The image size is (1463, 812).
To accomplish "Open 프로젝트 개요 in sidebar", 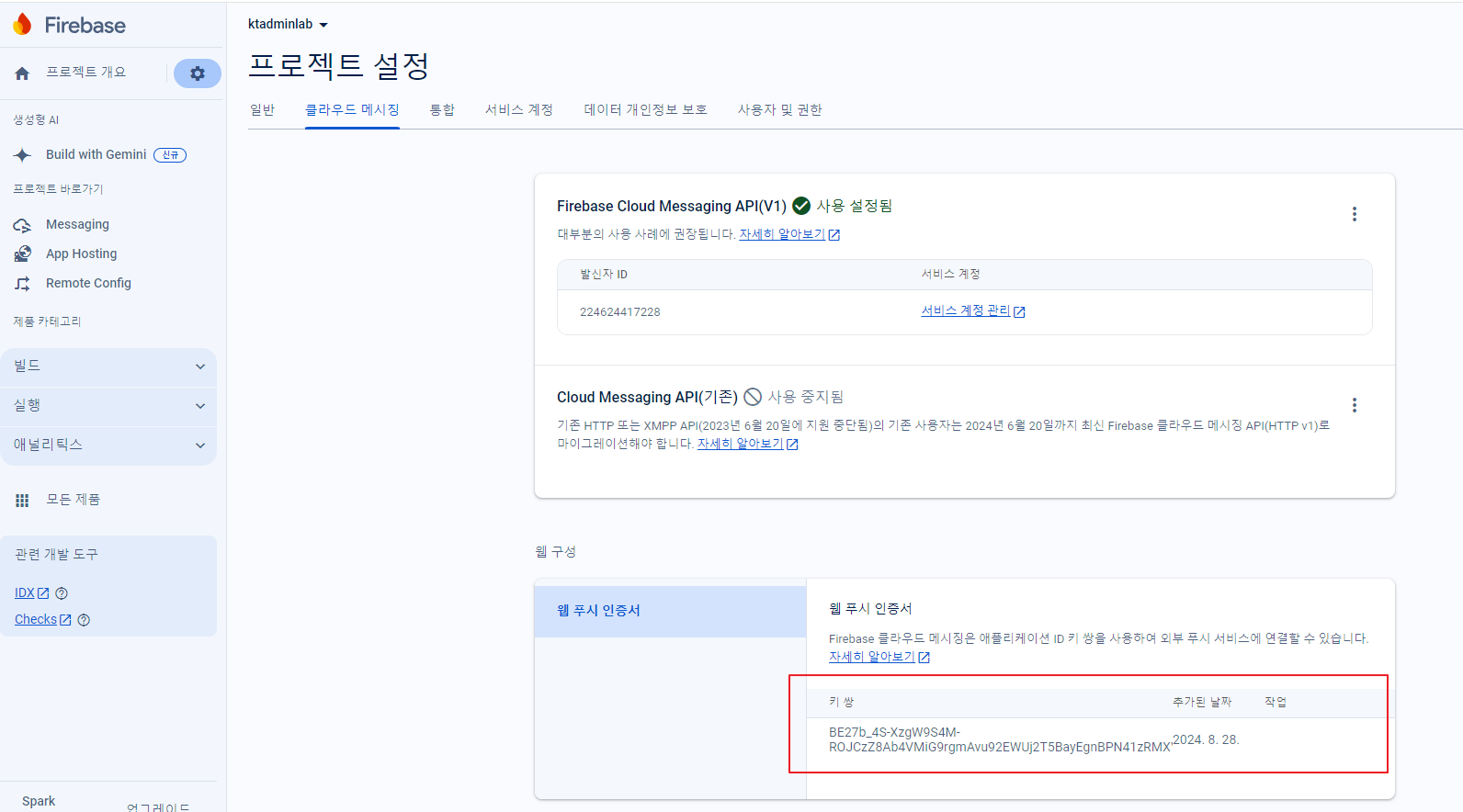I will click(86, 73).
